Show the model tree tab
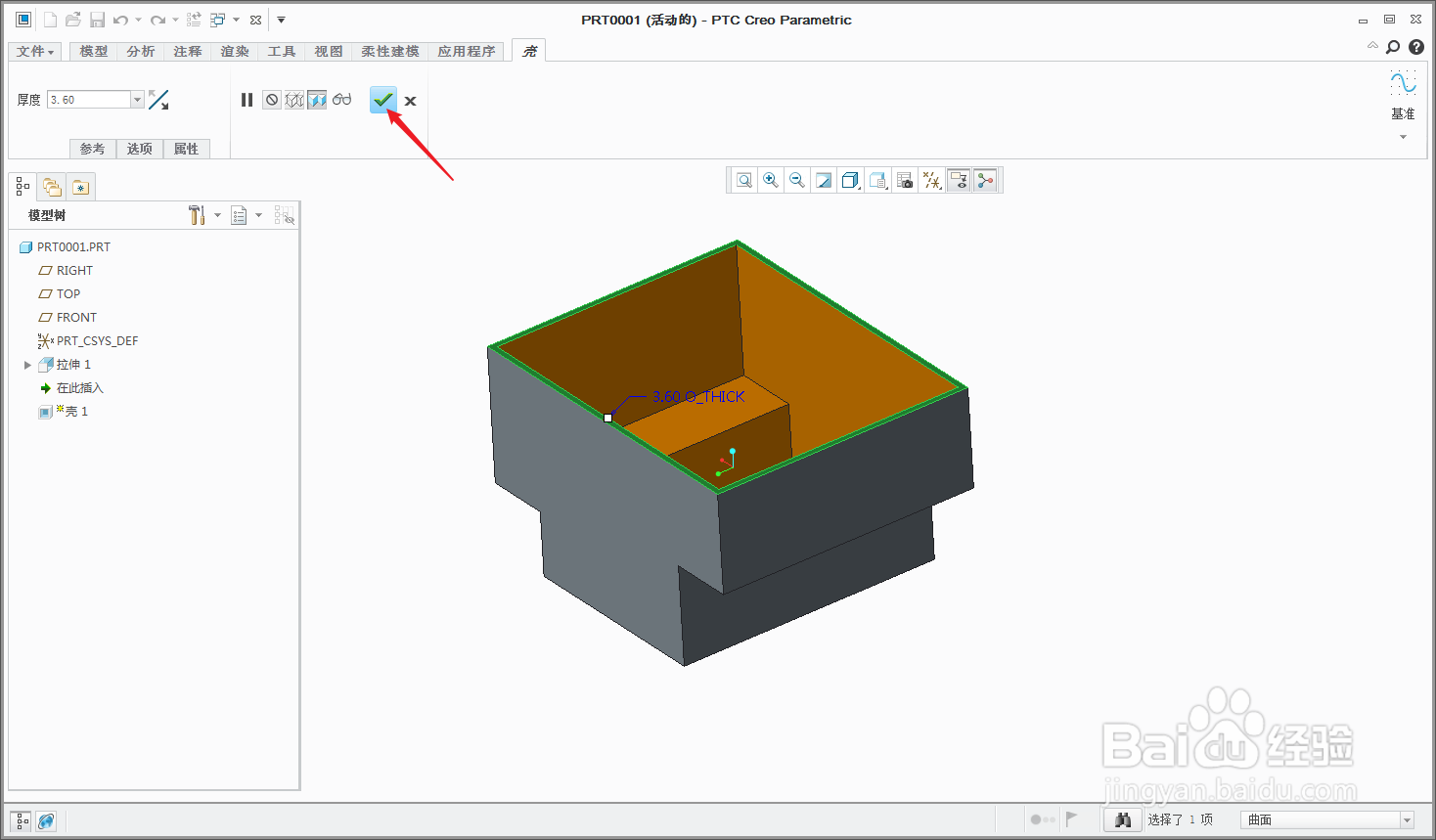 click(x=22, y=187)
